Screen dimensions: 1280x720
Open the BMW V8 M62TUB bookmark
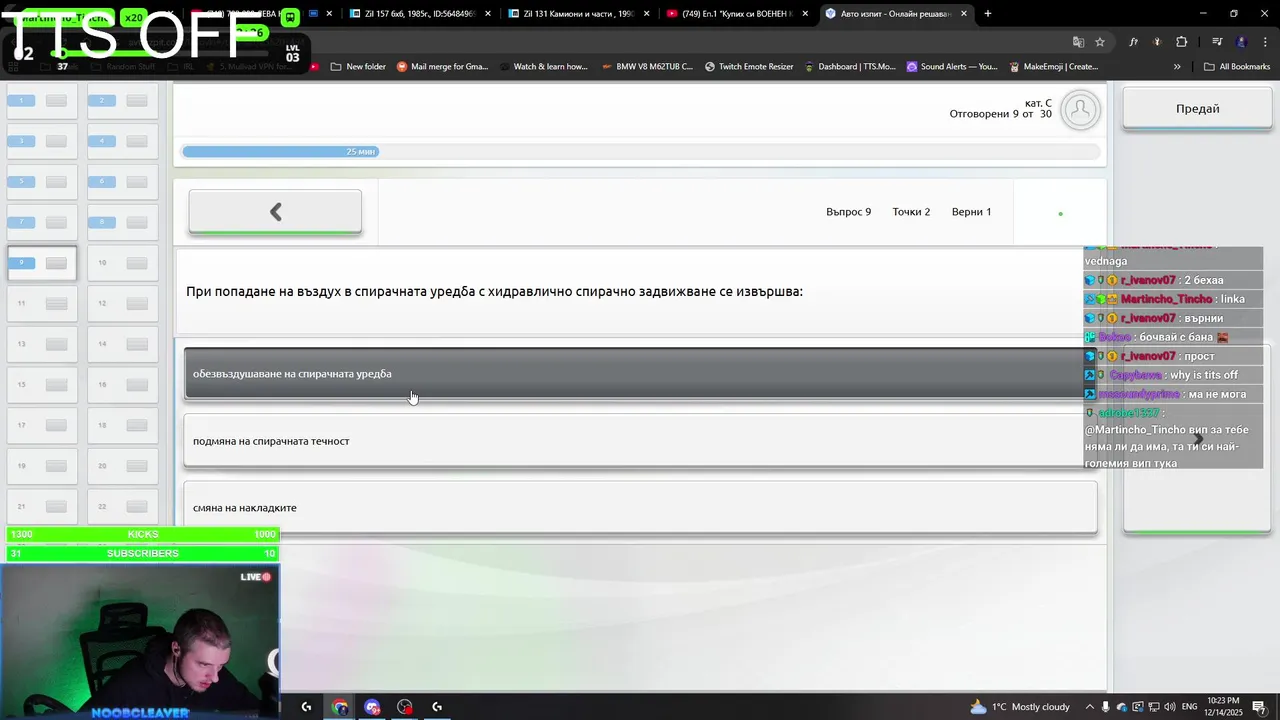click(x=646, y=67)
